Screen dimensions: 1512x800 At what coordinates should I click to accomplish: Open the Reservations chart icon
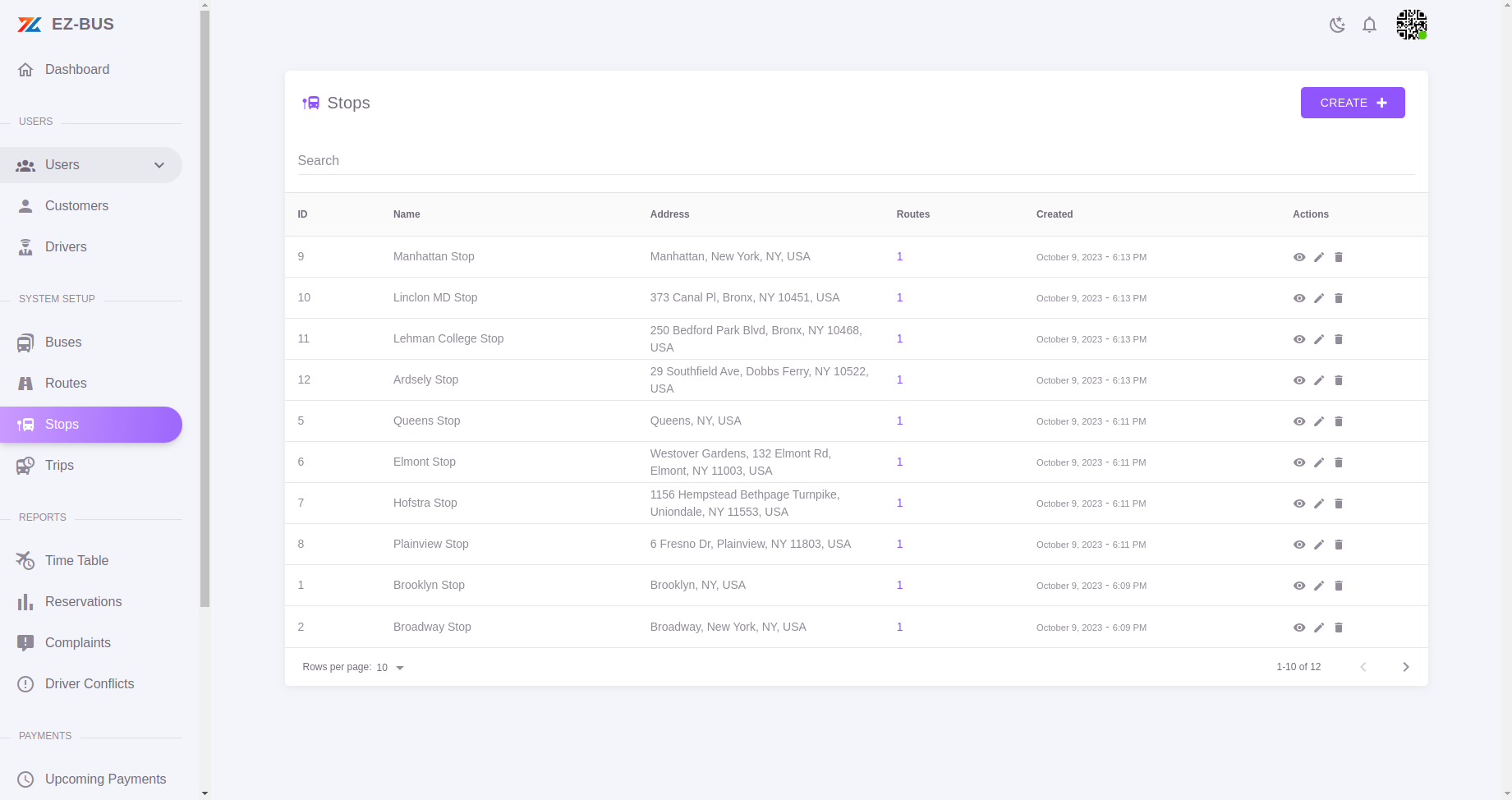25,601
